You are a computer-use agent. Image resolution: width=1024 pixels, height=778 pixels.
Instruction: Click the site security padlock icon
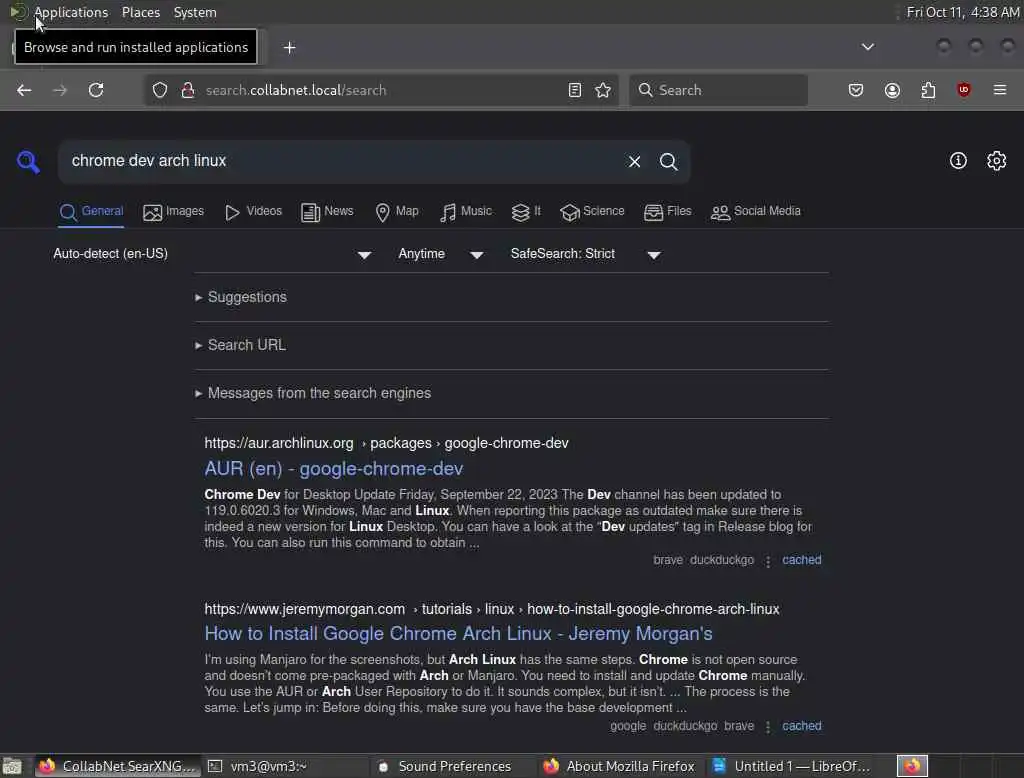[x=188, y=90]
